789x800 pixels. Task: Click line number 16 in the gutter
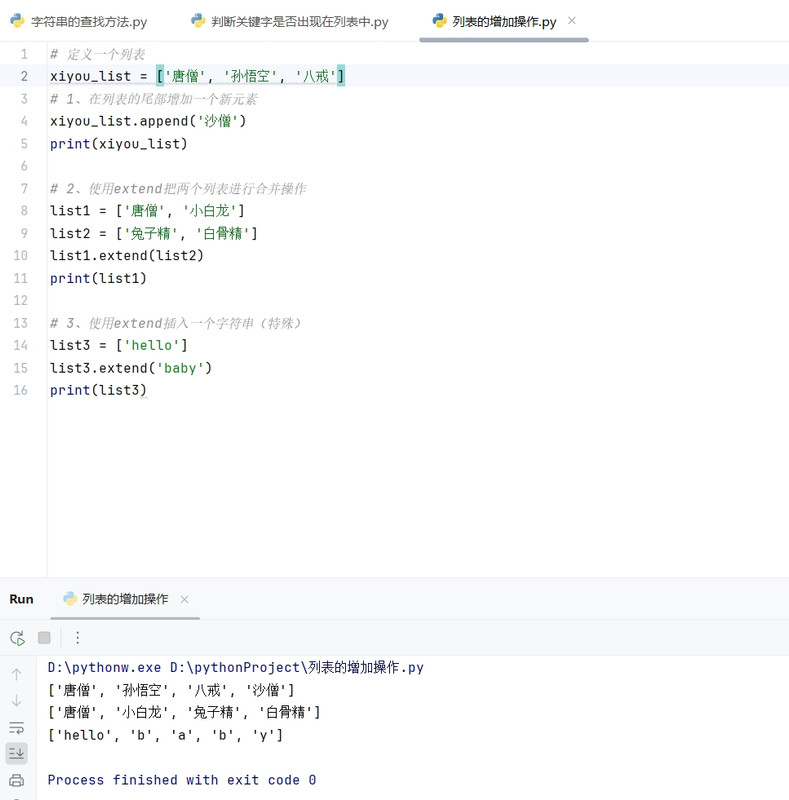click(x=20, y=390)
